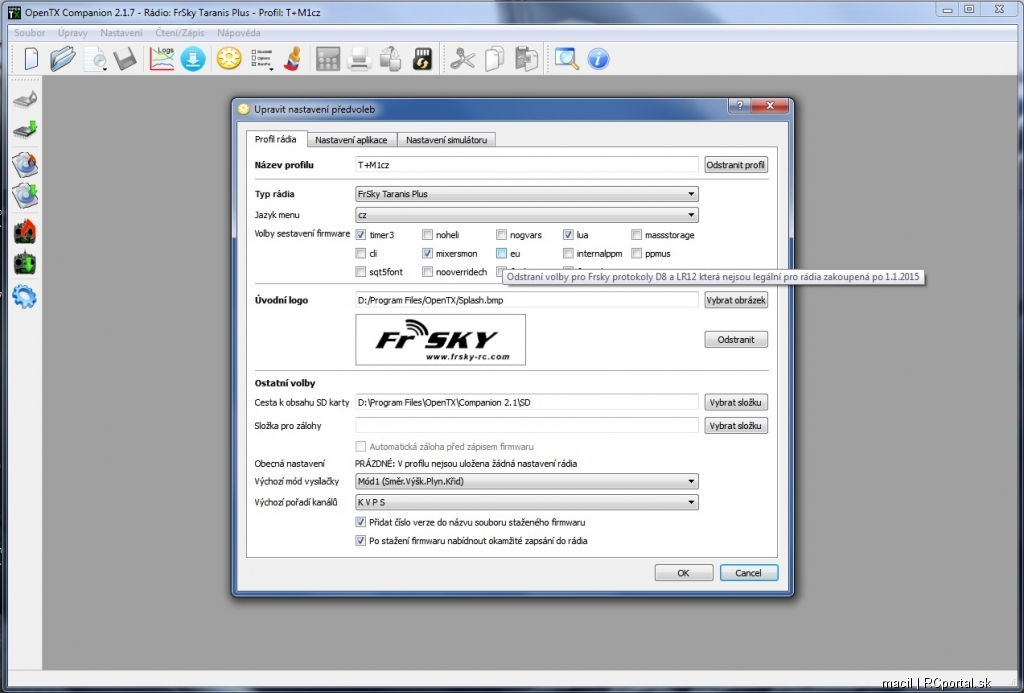Switch to the Nastavení aplikace tab
This screenshot has height=693, width=1024.
(351, 140)
